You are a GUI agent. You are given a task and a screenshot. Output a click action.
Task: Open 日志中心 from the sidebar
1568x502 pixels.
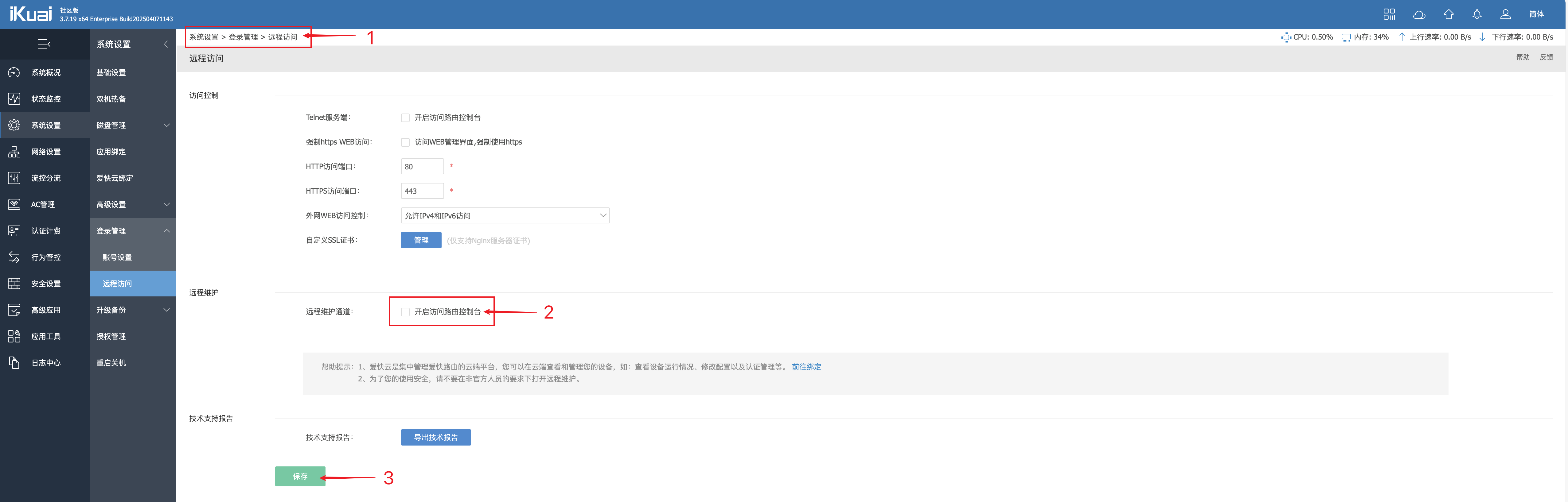pyautogui.click(x=45, y=362)
